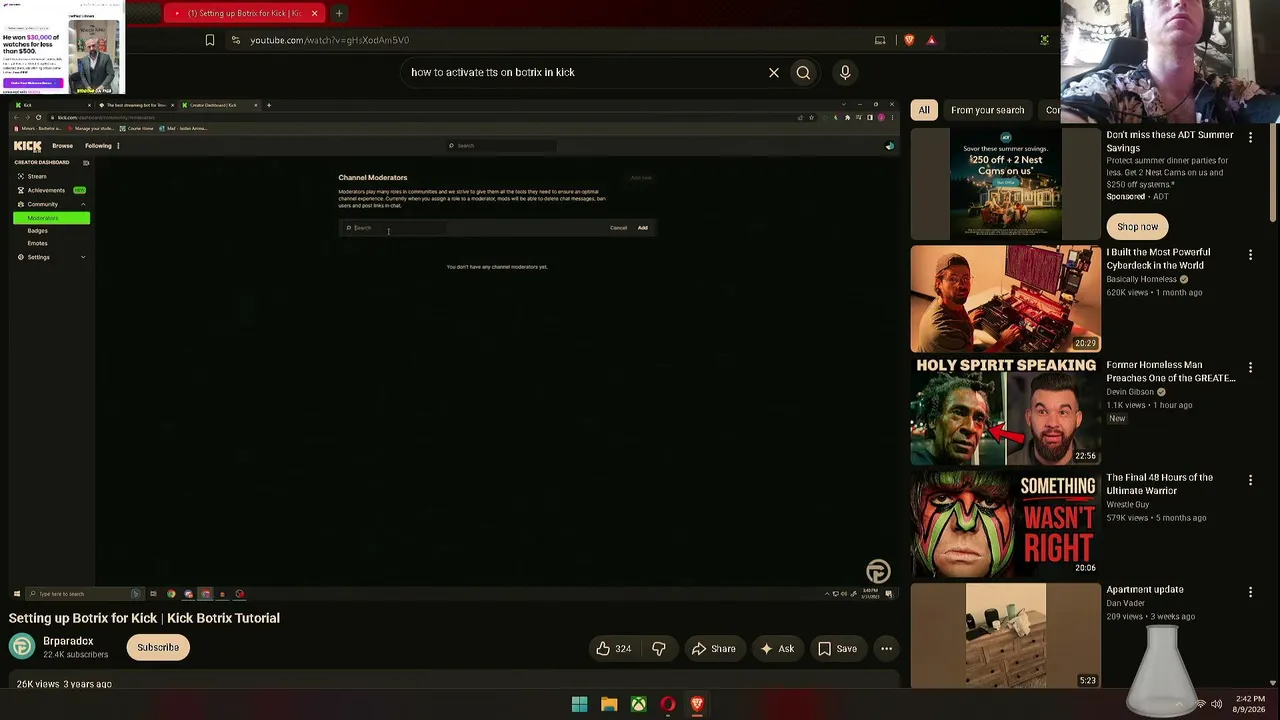
Task: Open the Windows Start menu
Action: coord(579,704)
